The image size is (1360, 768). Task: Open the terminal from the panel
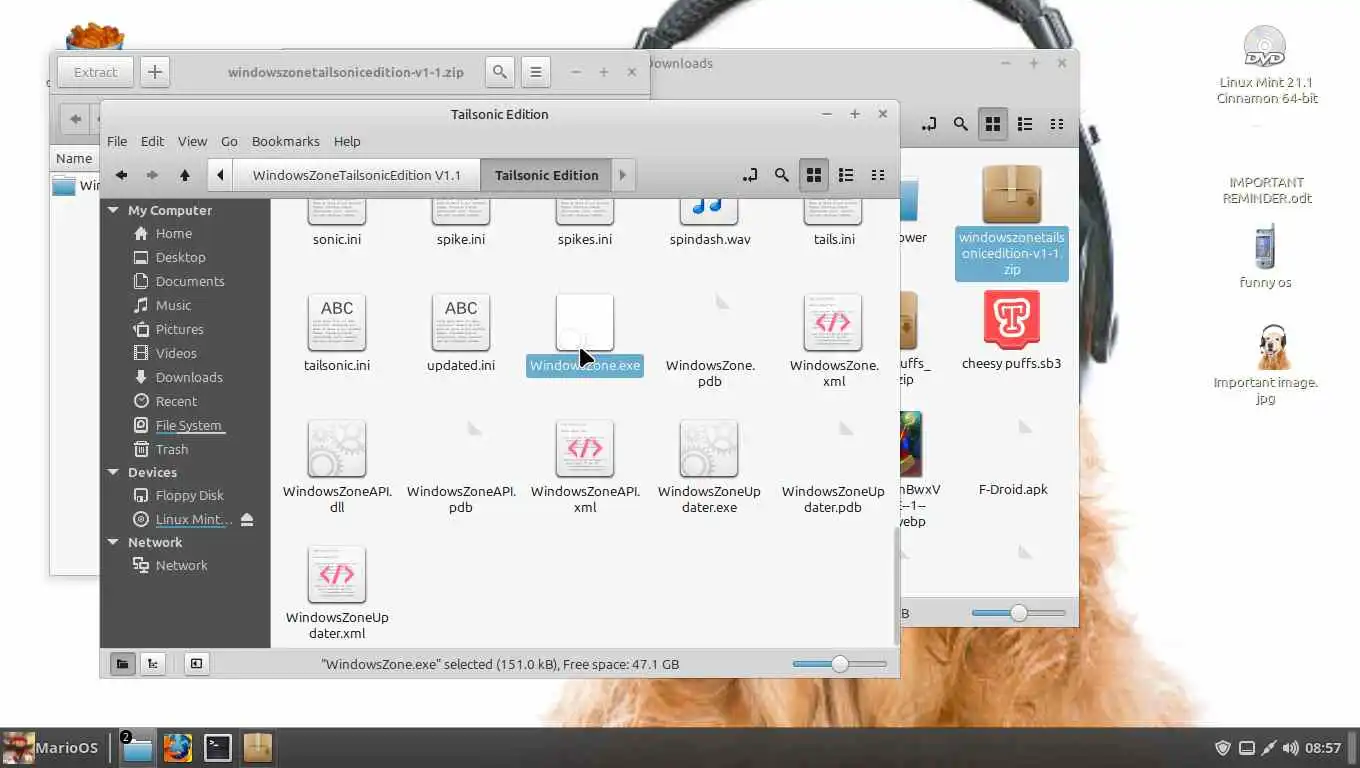coord(217,747)
